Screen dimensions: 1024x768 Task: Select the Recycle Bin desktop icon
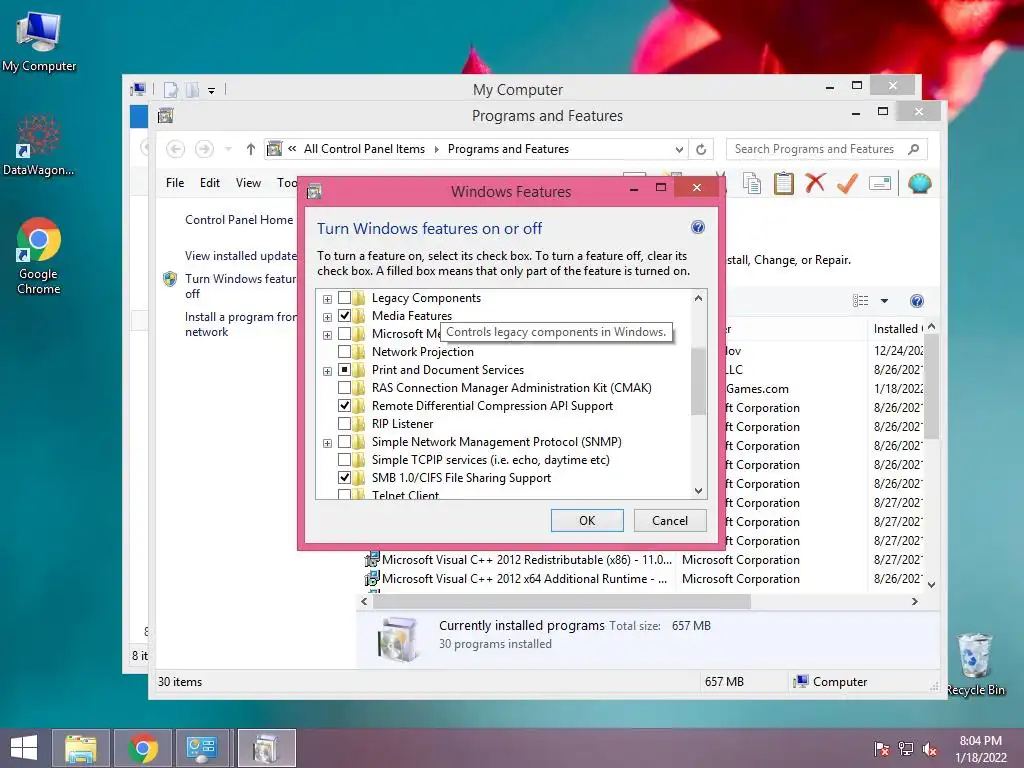[974, 664]
